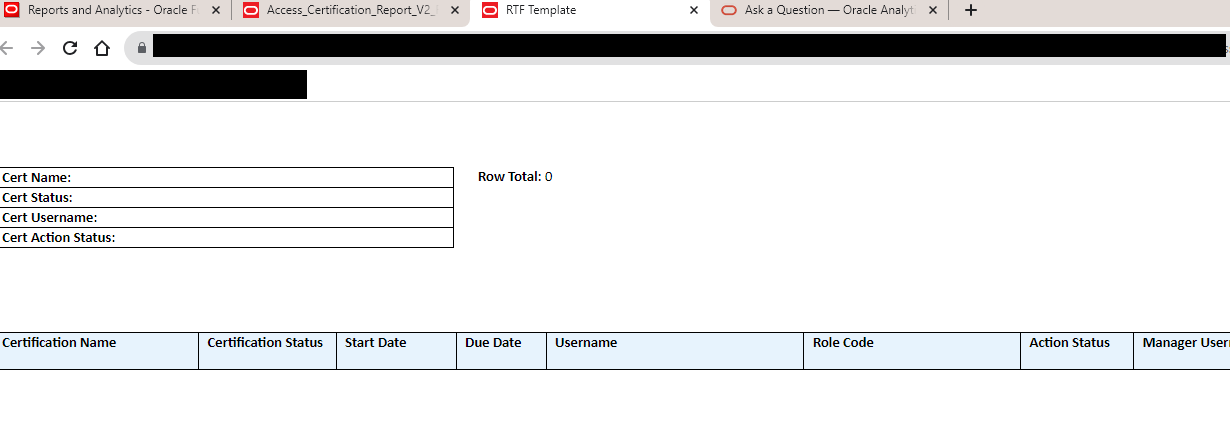Switch to Reports and Analytics tab
This screenshot has height=424, width=1230.
pos(116,10)
